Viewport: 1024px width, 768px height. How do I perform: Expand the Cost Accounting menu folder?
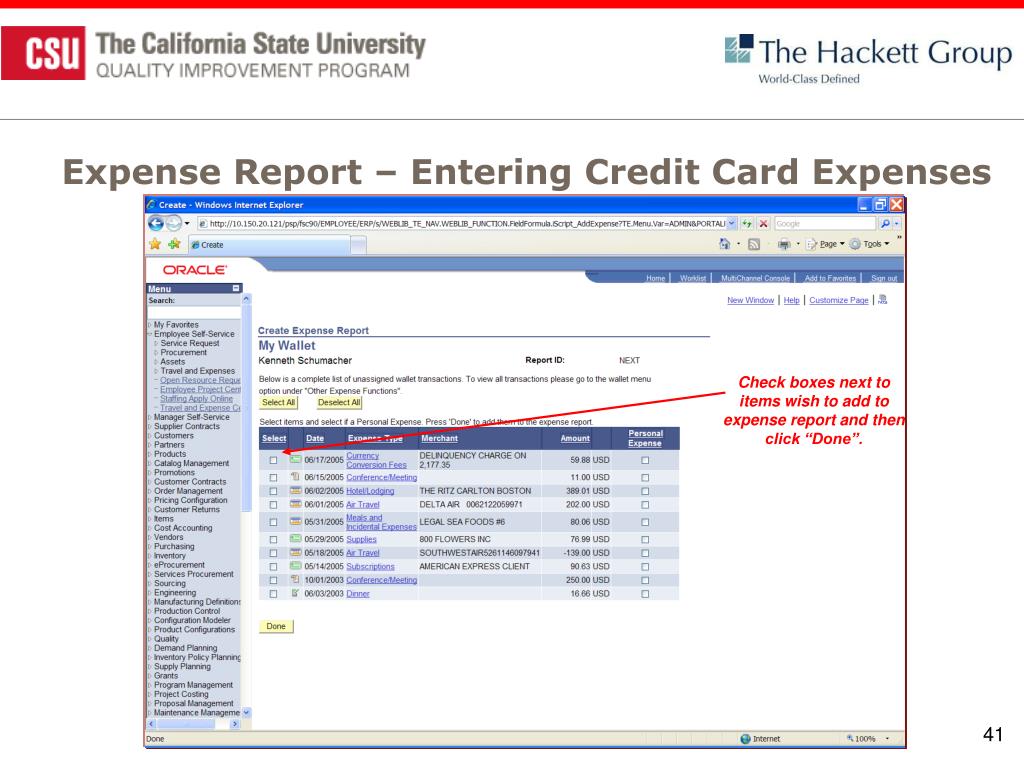click(x=150, y=528)
